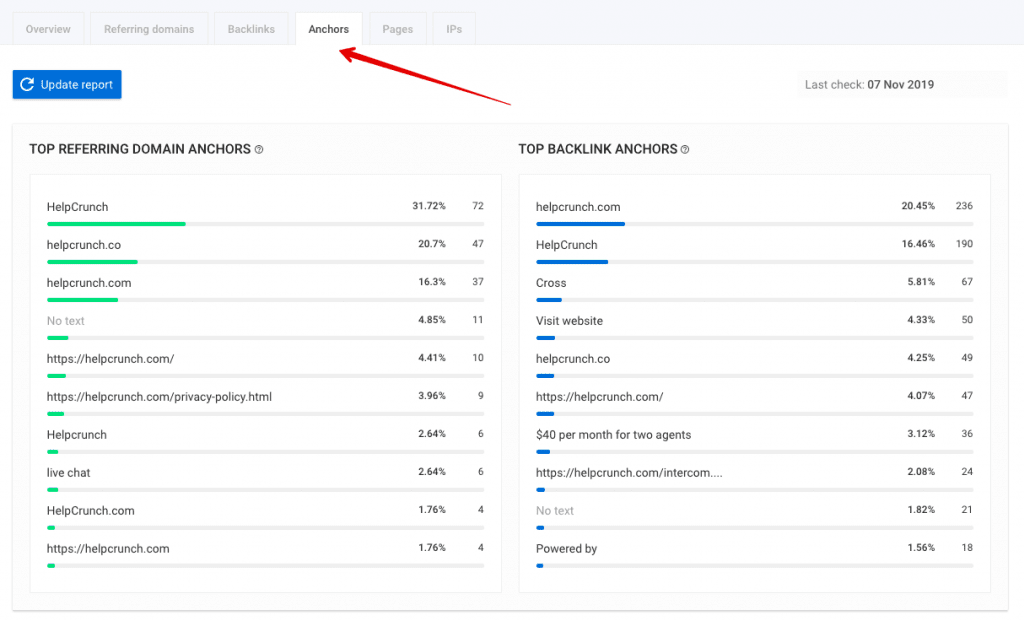This screenshot has height=621, width=1024.
Task: Click the count 67 for Cross
Action: click(967, 281)
